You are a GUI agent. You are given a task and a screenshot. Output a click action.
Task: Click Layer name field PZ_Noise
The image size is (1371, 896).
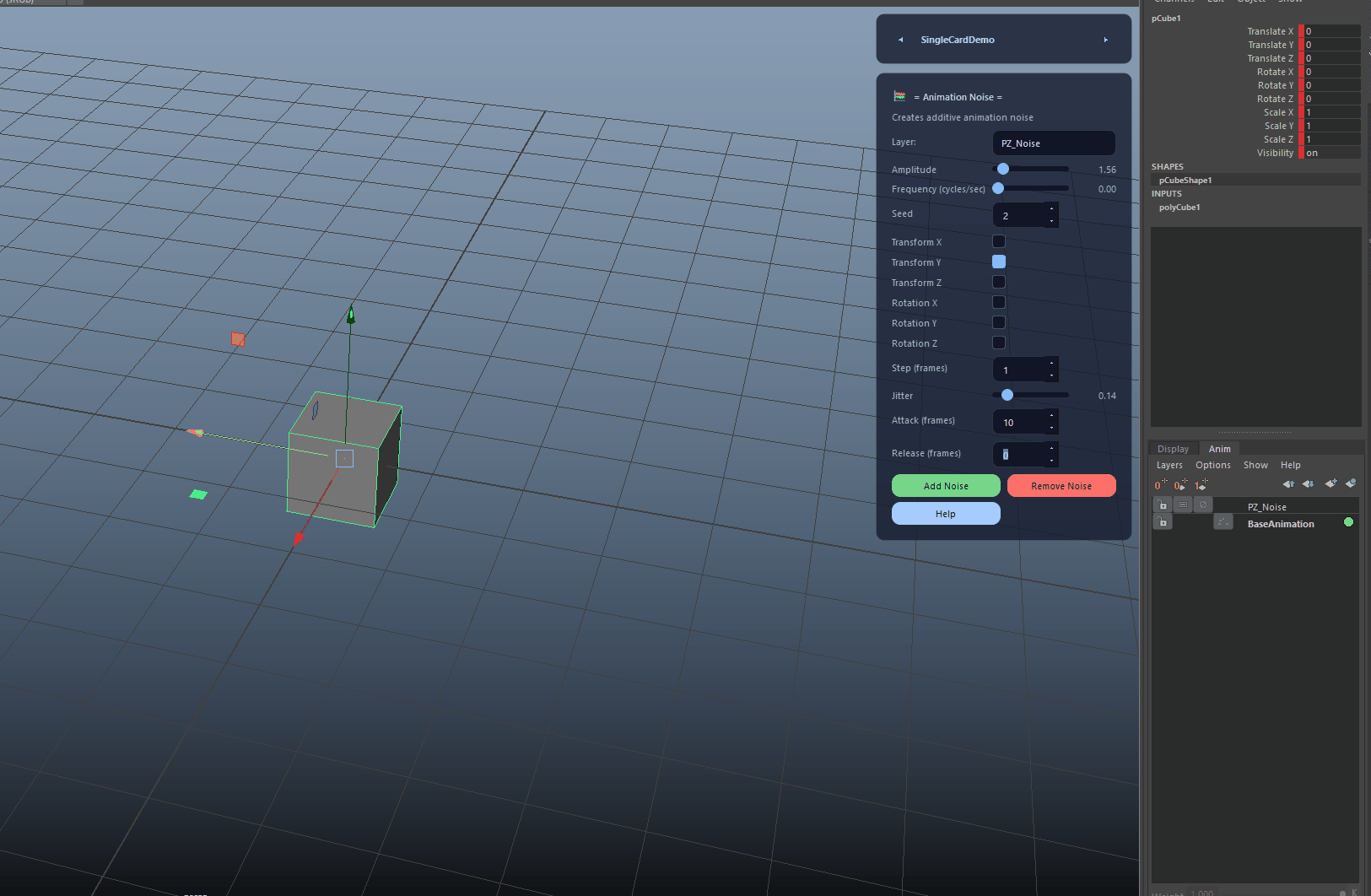[1054, 143]
